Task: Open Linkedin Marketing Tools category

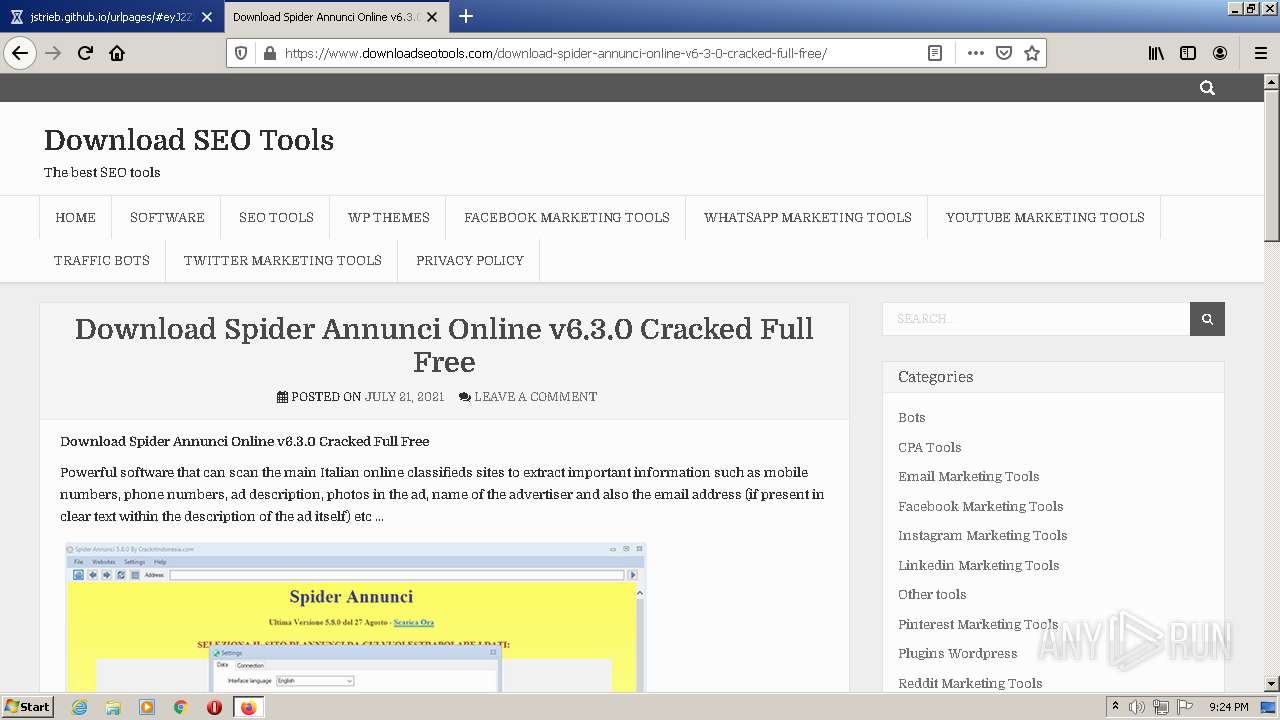Action: tap(979, 565)
